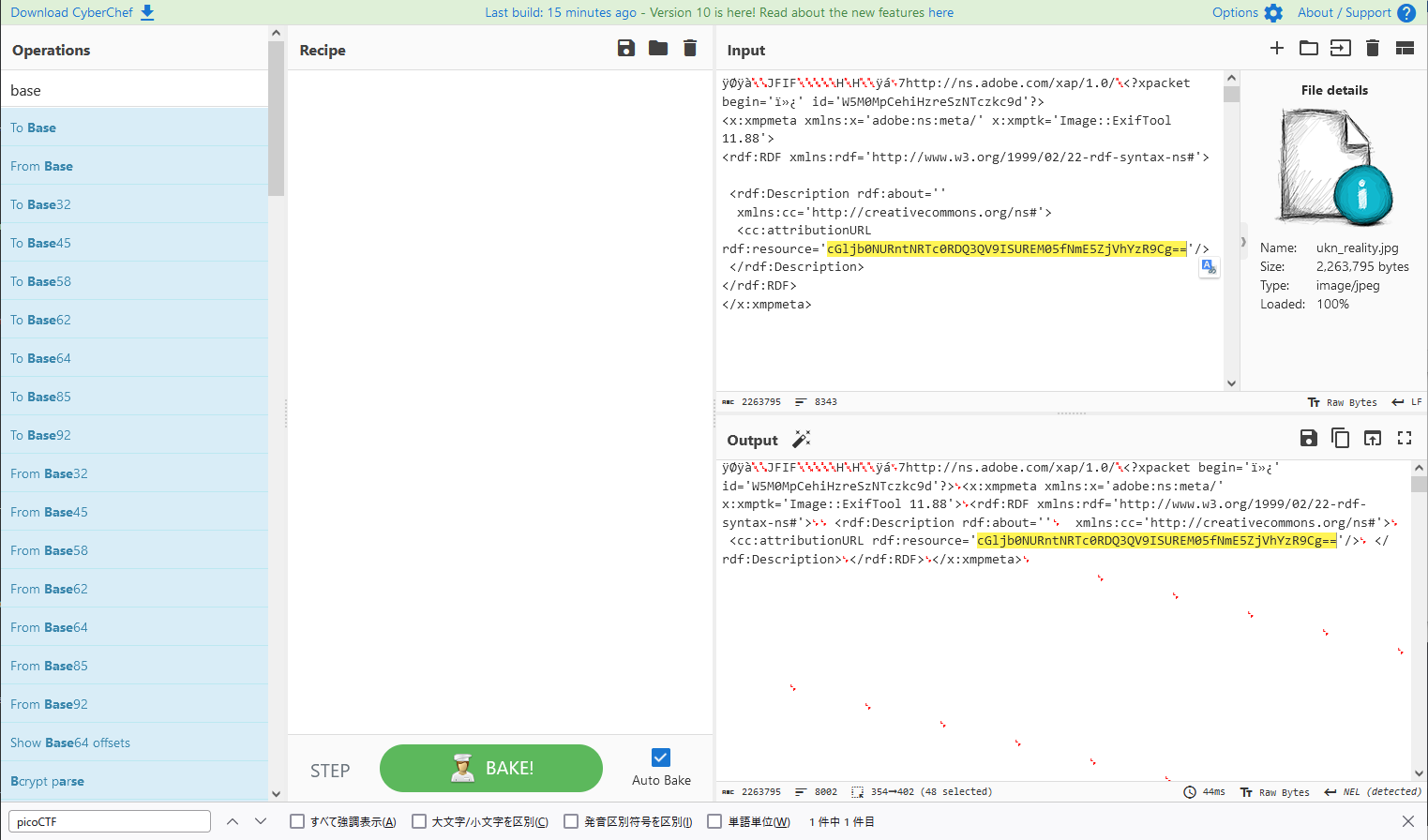Click the About / Support question mark icon
The width and height of the screenshot is (1428, 840).
pos(1406,13)
